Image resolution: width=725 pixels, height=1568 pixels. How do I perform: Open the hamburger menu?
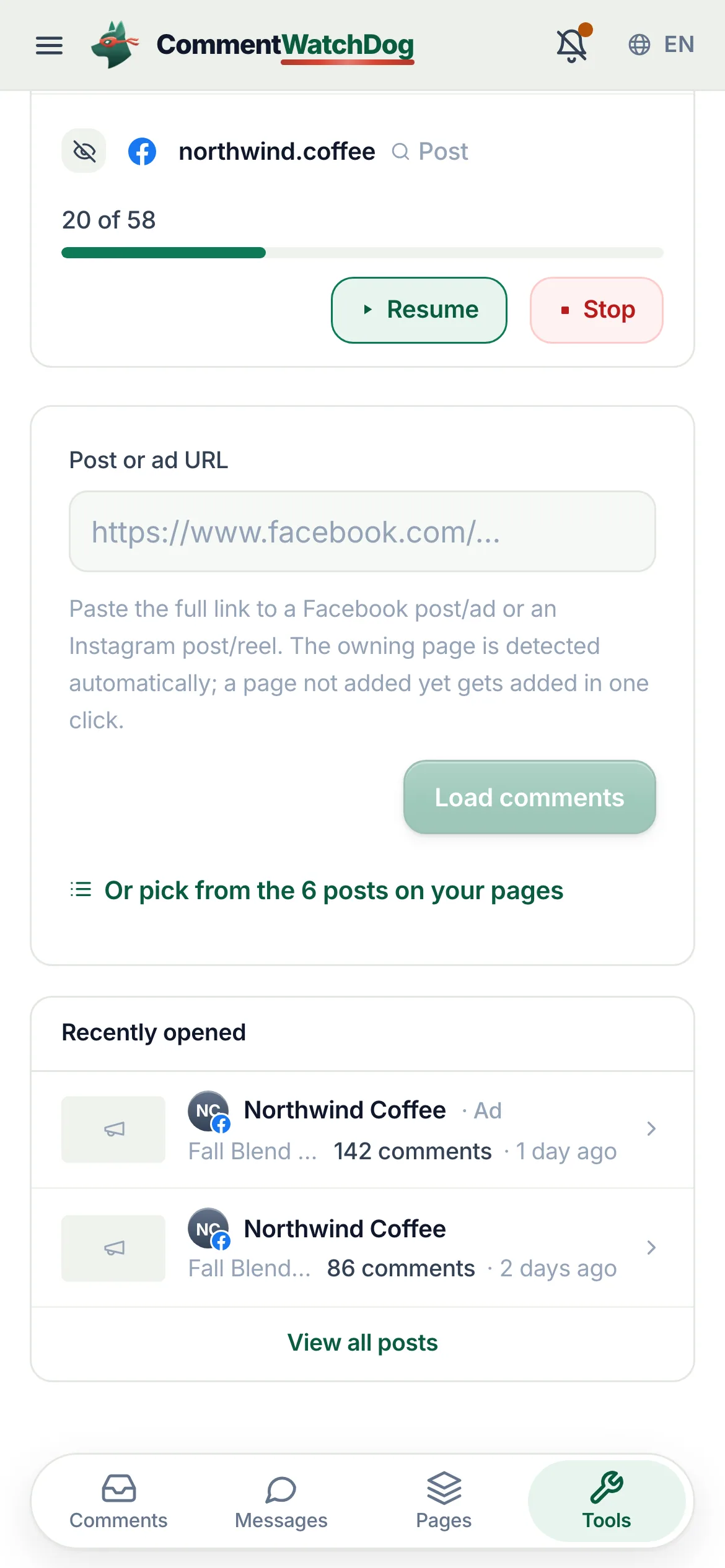click(49, 45)
